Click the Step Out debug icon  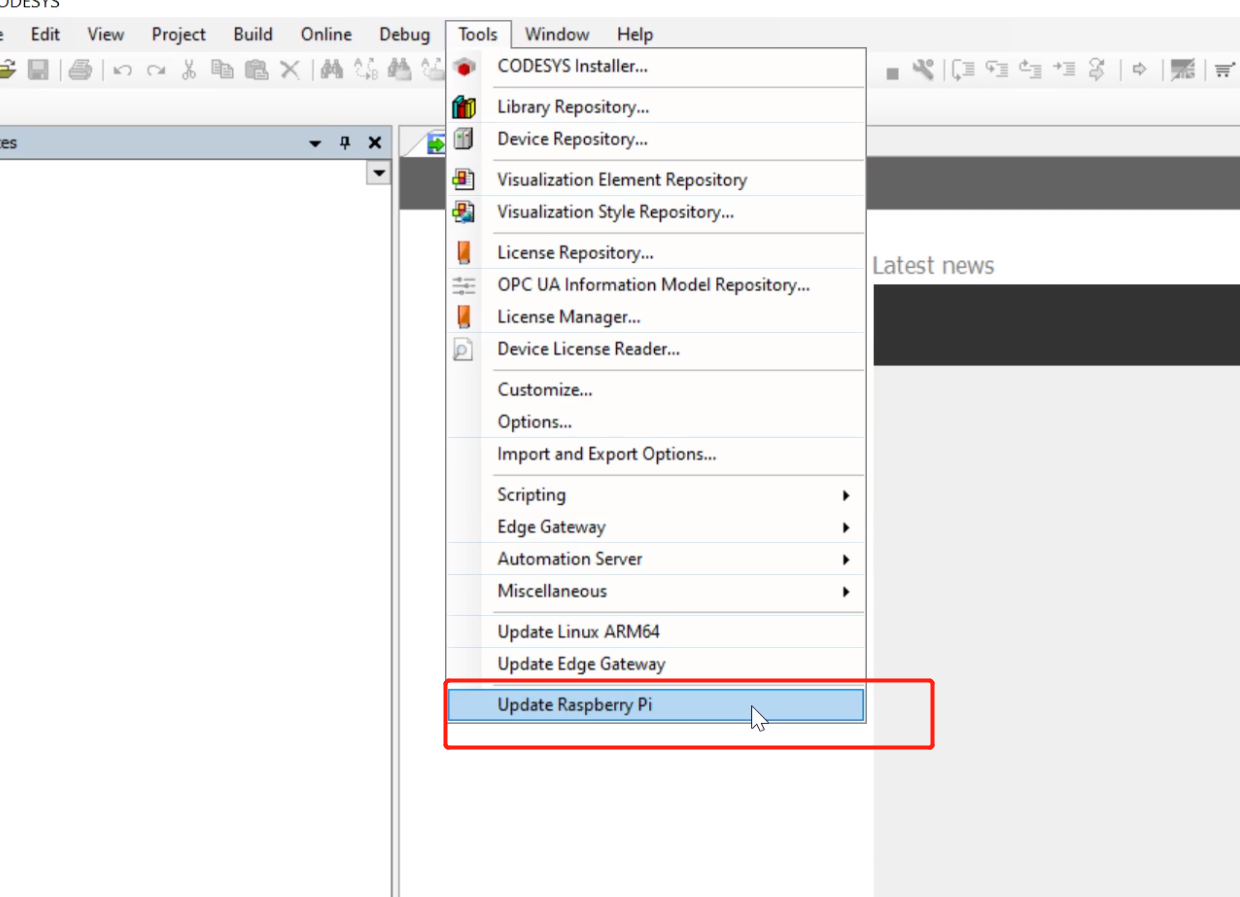click(1030, 69)
